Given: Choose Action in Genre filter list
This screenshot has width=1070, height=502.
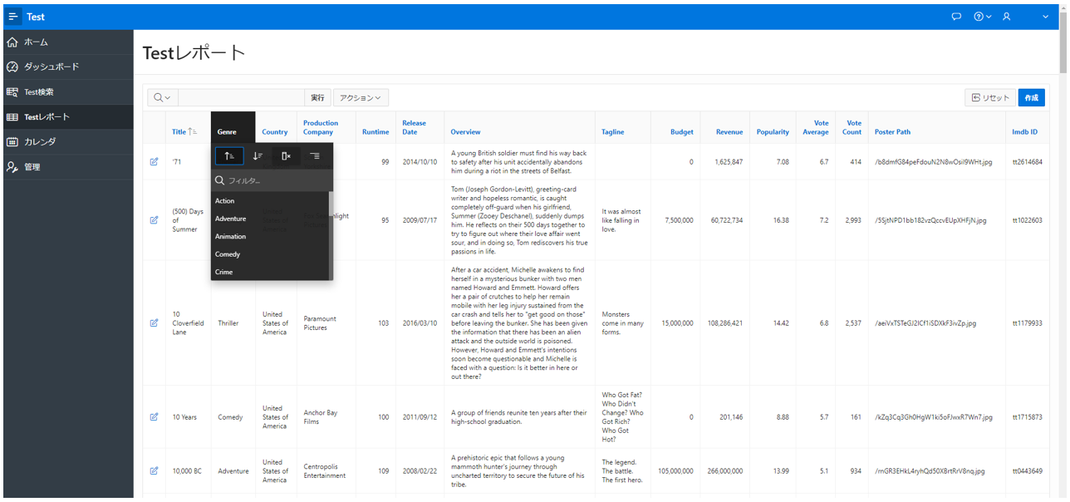Looking at the screenshot, I should [x=270, y=201].
